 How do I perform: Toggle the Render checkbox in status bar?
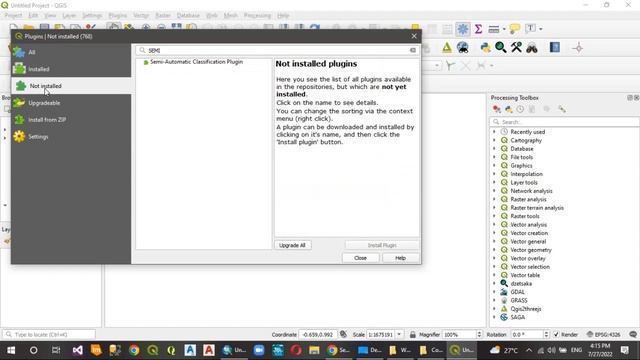(x=556, y=334)
